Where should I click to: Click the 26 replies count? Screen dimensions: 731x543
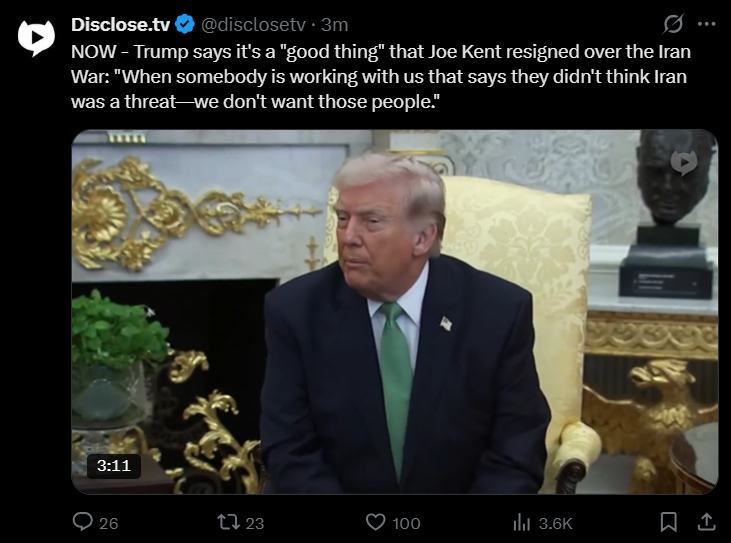[109, 523]
